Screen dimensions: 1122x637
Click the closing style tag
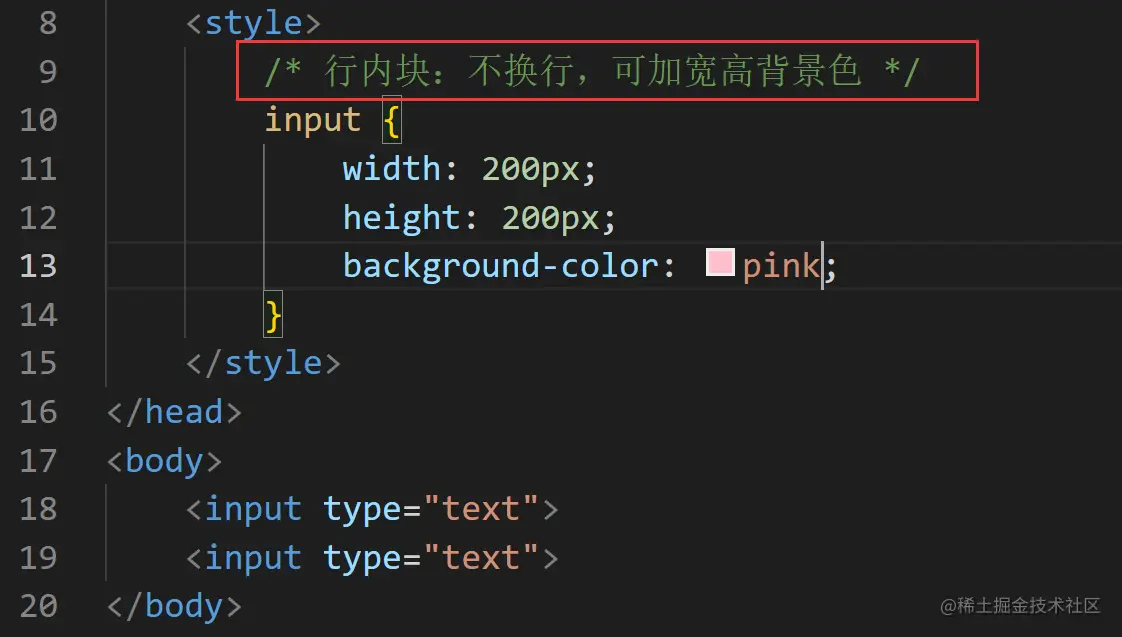point(263,363)
